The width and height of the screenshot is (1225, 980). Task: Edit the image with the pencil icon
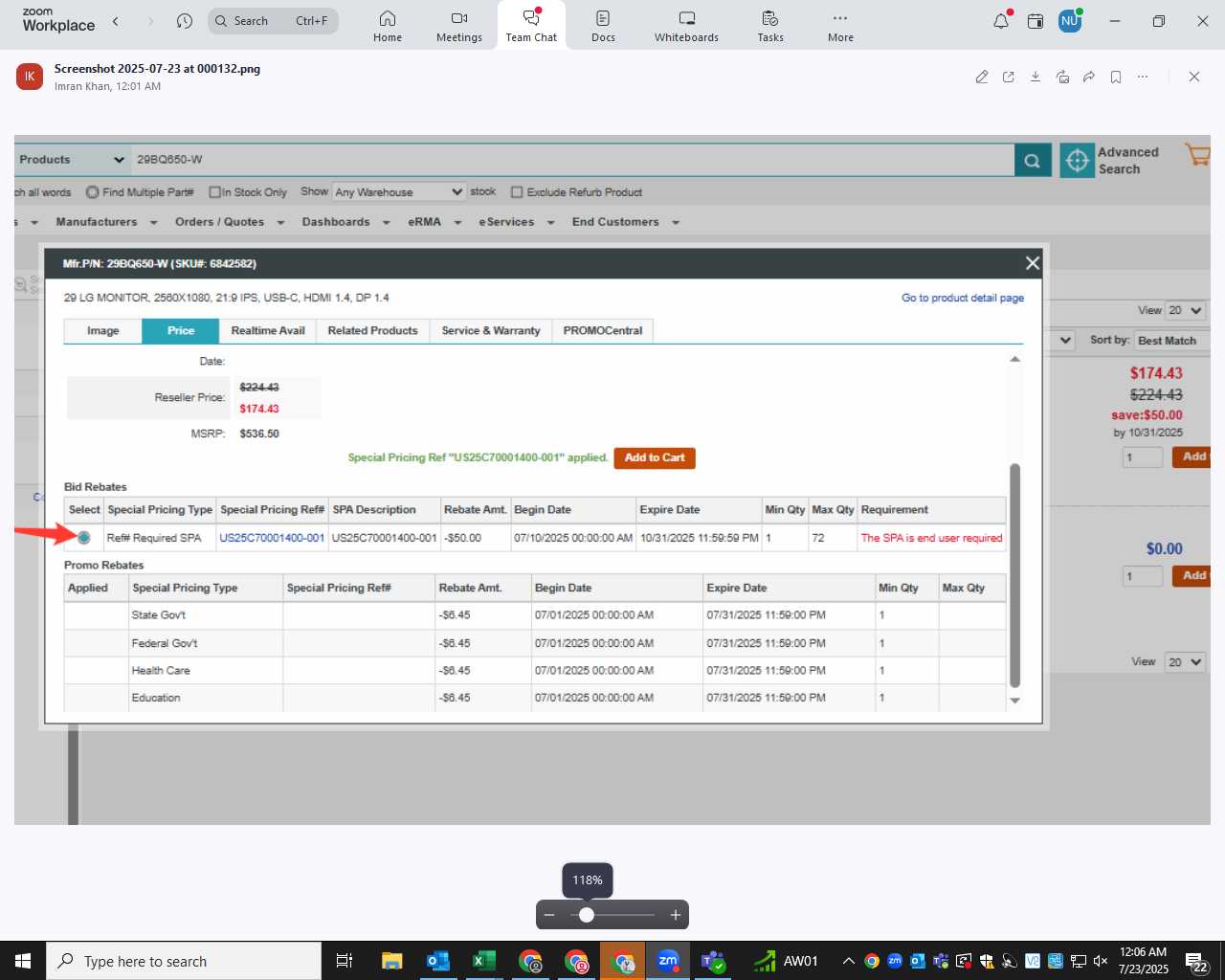tap(982, 77)
